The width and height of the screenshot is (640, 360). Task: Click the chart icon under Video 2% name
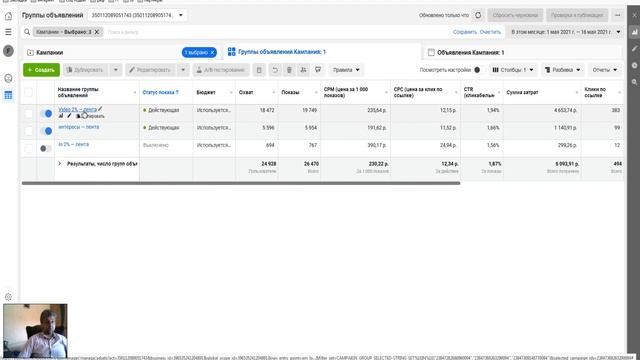tap(61, 116)
